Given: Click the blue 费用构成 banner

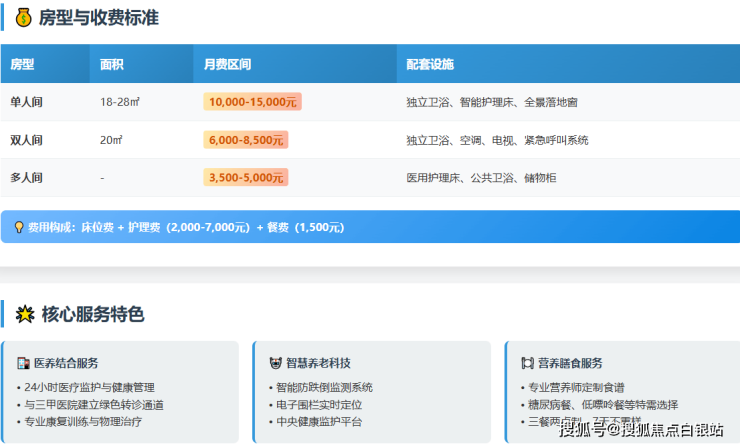Looking at the screenshot, I should (370, 227).
